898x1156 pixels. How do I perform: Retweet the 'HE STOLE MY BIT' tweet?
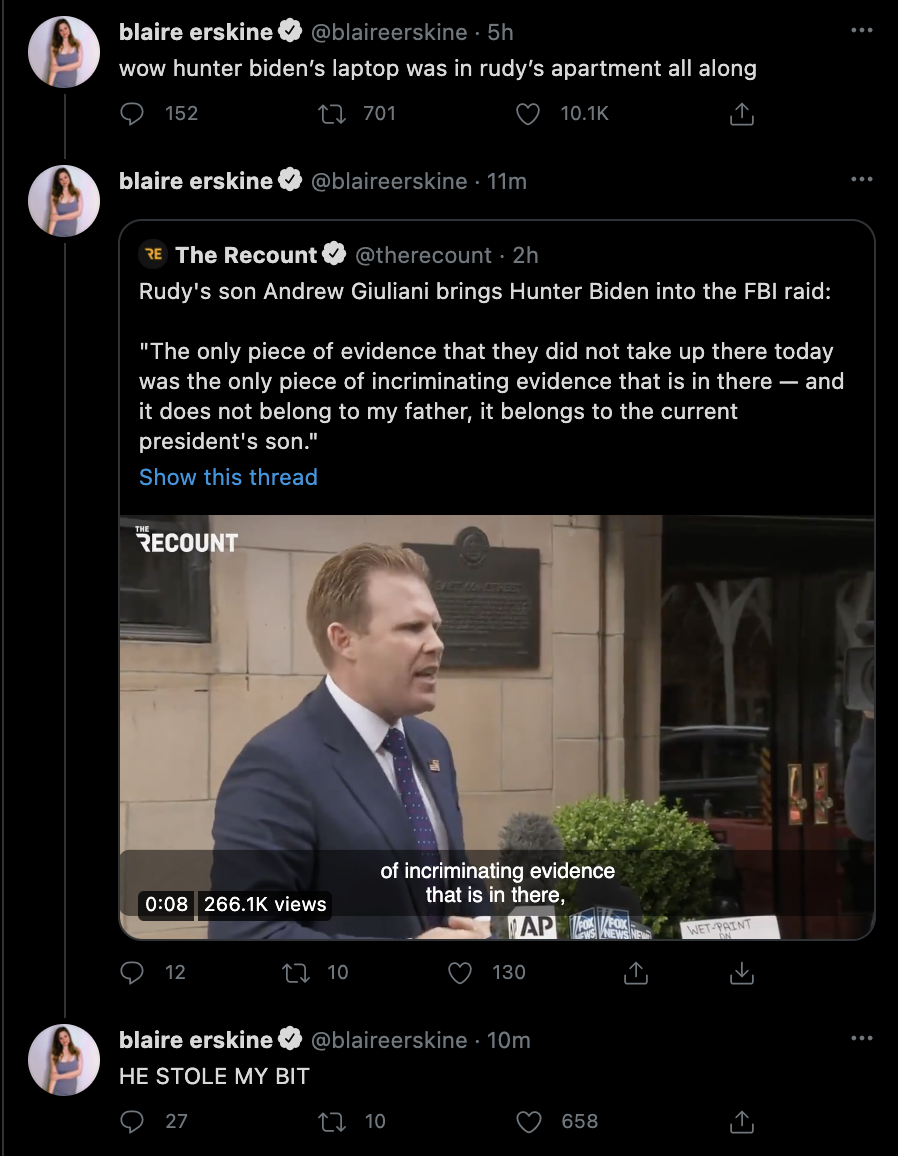point(331,1121)
